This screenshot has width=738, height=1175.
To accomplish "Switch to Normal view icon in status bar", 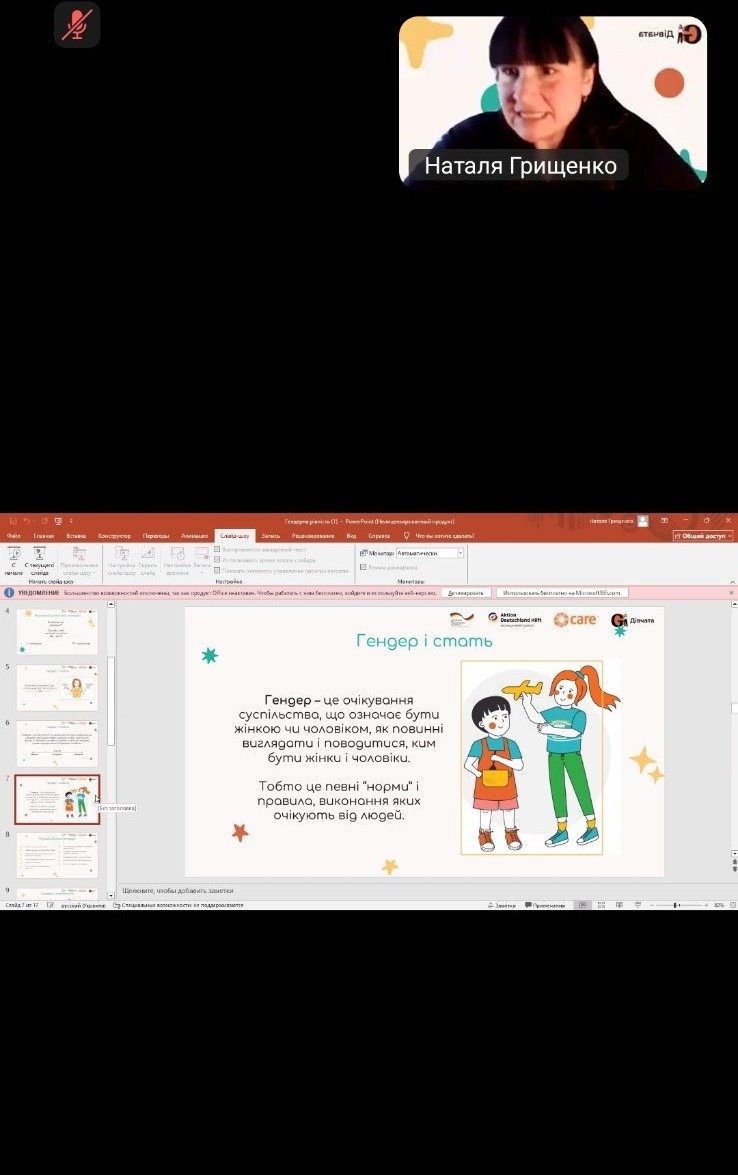I will [582, 905].
